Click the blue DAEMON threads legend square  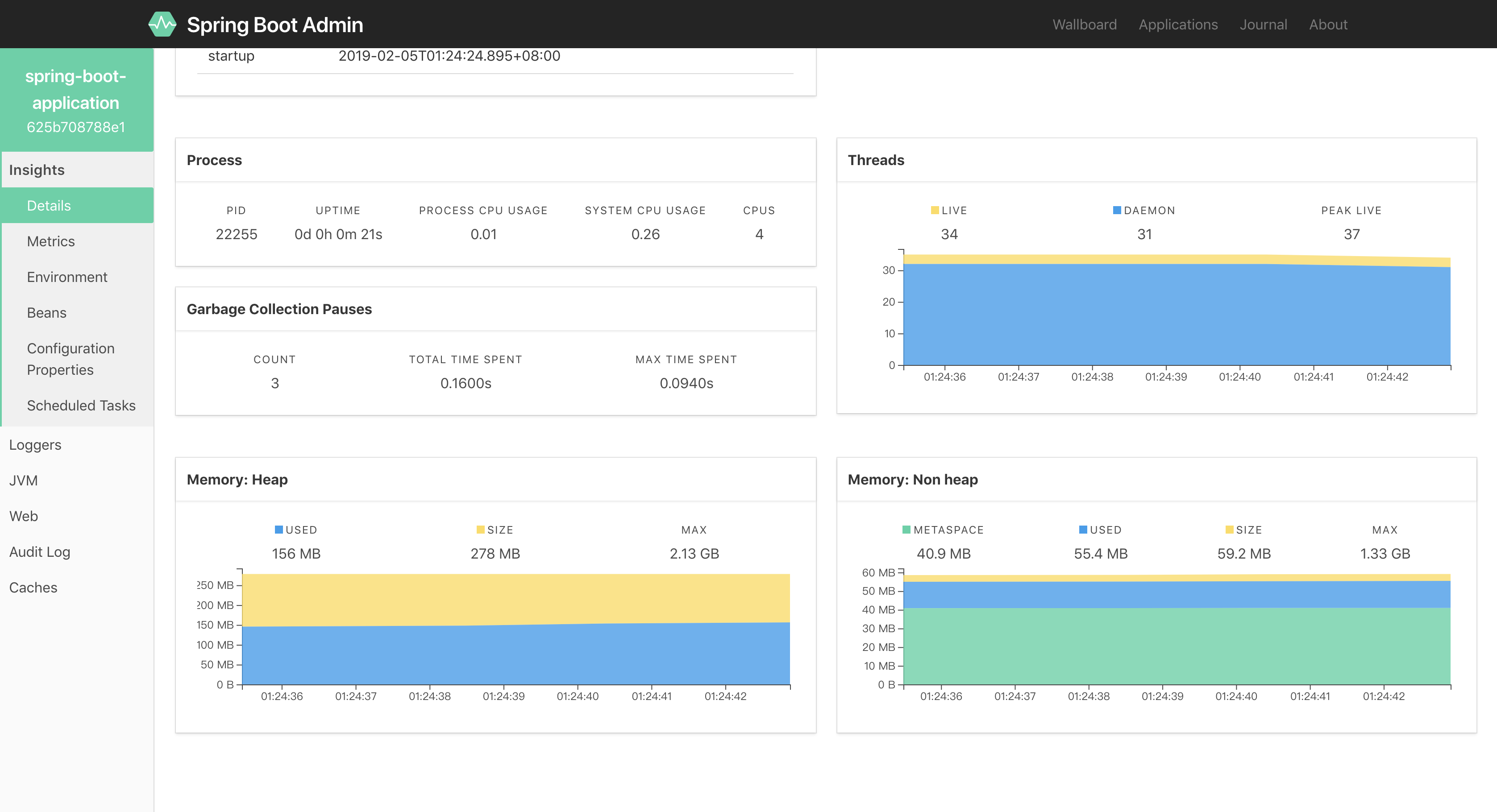(1116, 210)
